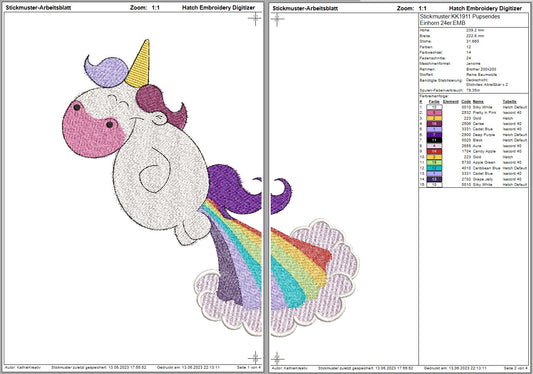
Task: Click the bottom registration crosshair on page 1
Action: click(255, 358)
